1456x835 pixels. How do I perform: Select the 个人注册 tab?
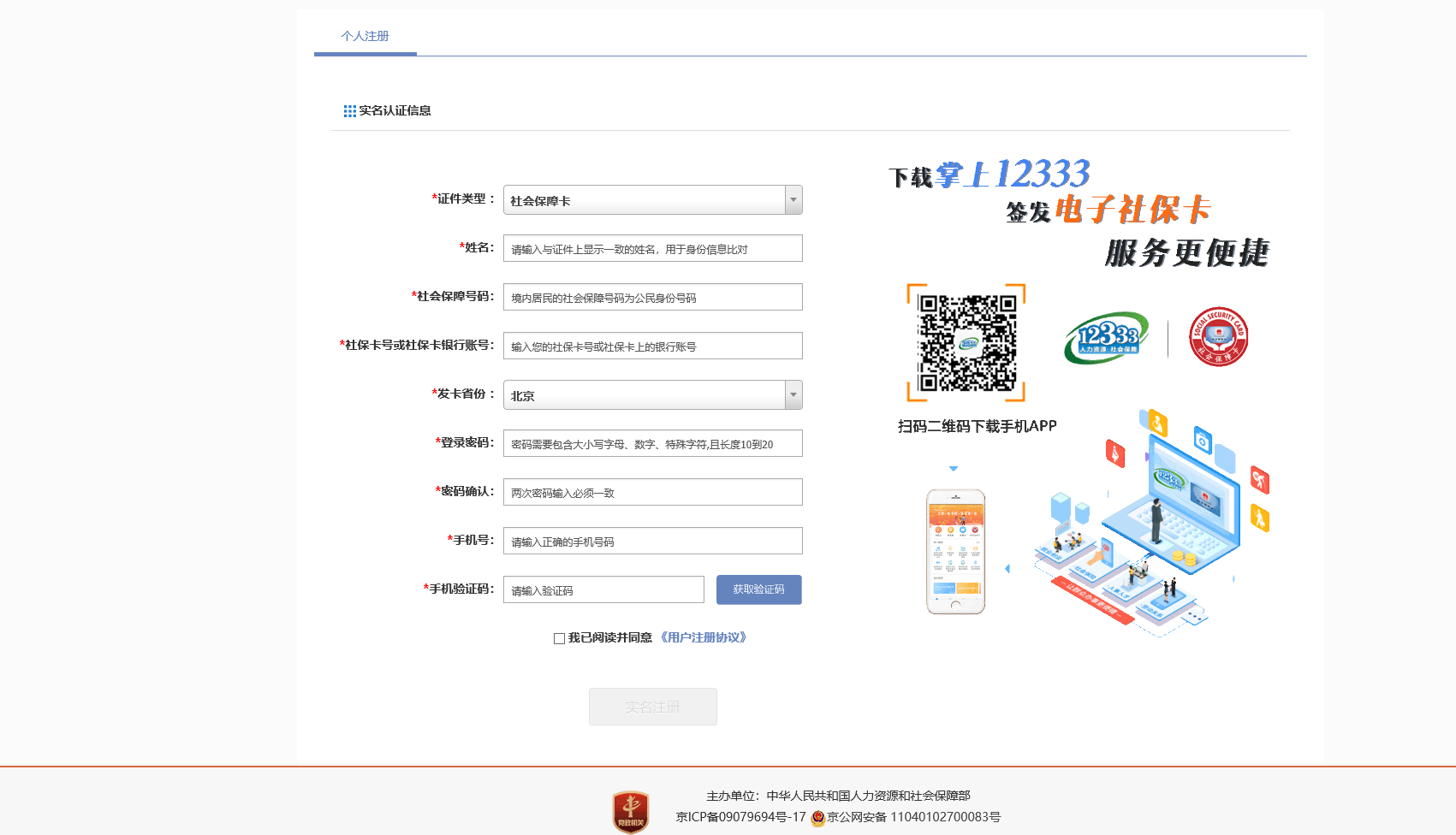click(365, 36)
